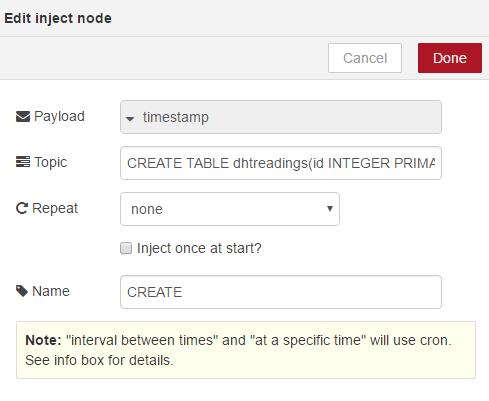
Task: Click into the Topic CREATE TABLE field
Action: point(281,163)
